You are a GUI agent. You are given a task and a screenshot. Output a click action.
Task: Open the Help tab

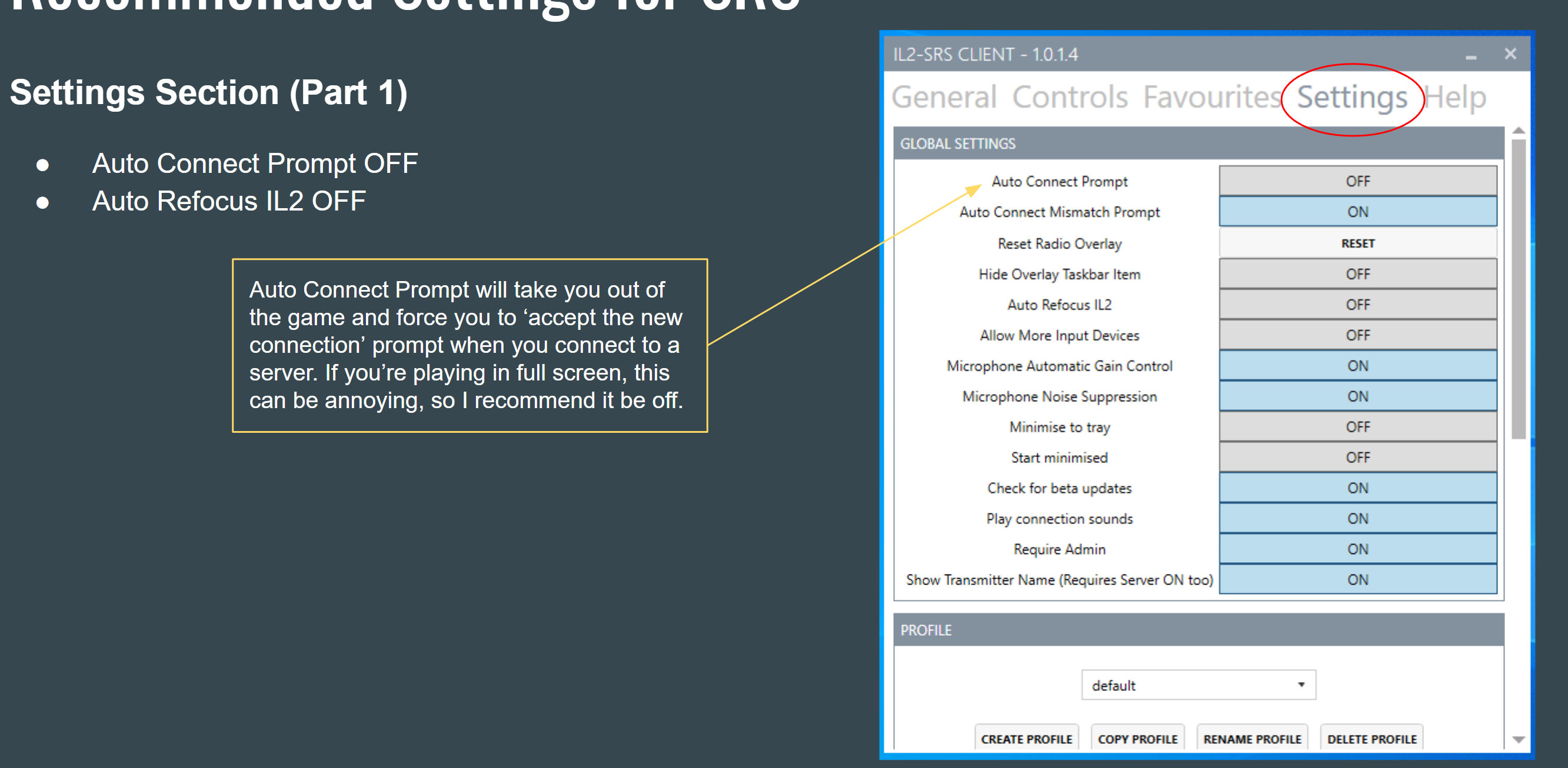[1456, 98]
